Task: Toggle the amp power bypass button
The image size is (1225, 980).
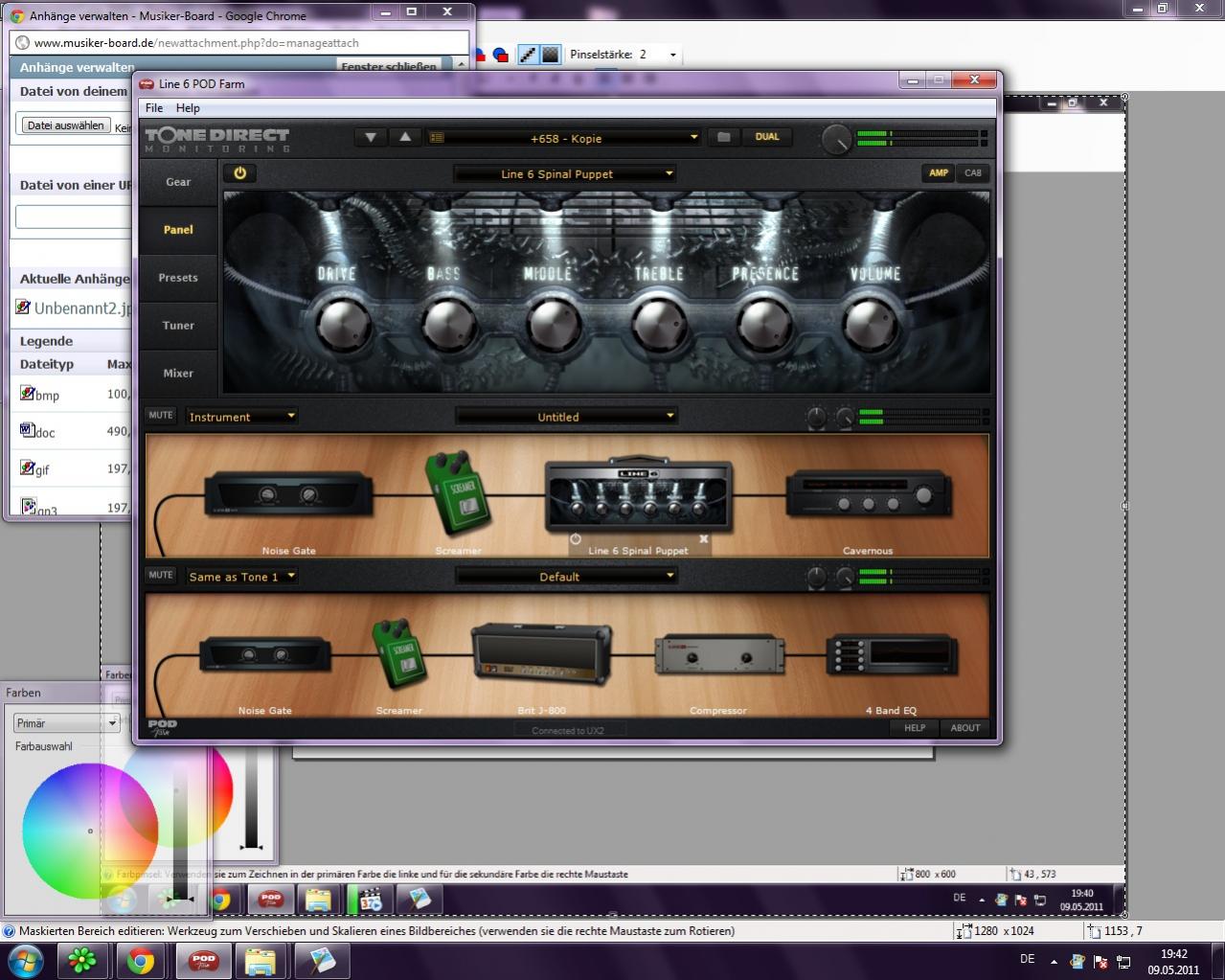Action: tap(239, 173)
